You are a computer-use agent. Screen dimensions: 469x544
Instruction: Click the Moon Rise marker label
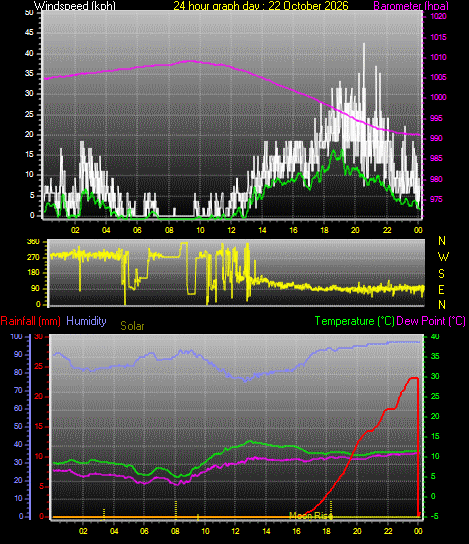pos(311,516)
